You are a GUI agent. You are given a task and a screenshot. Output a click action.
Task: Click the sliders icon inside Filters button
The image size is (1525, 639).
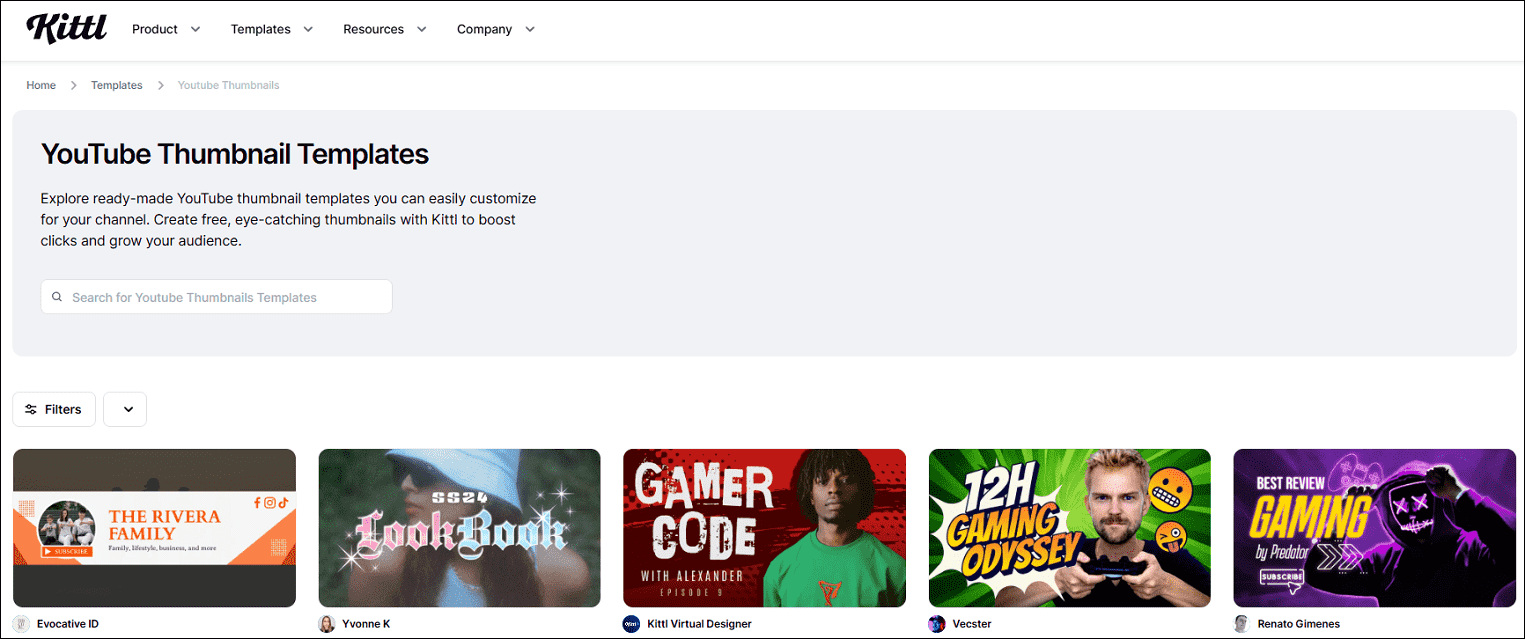(33, 409)
